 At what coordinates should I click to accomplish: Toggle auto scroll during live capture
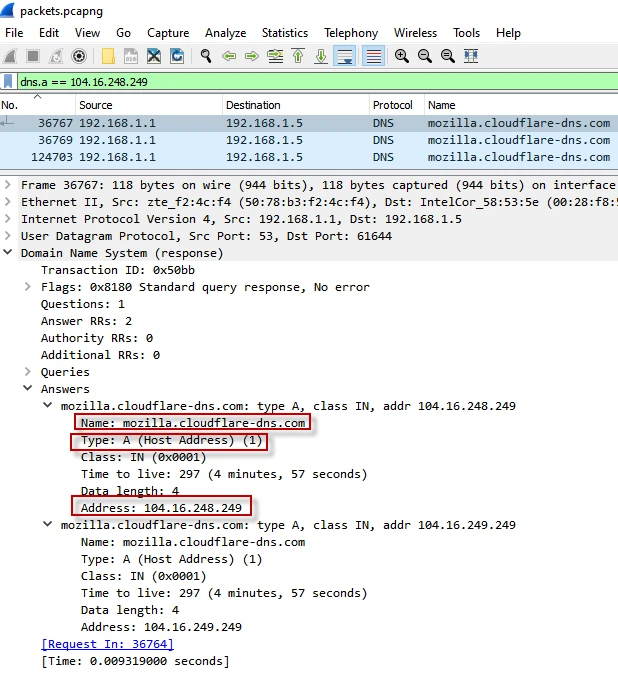344,56
